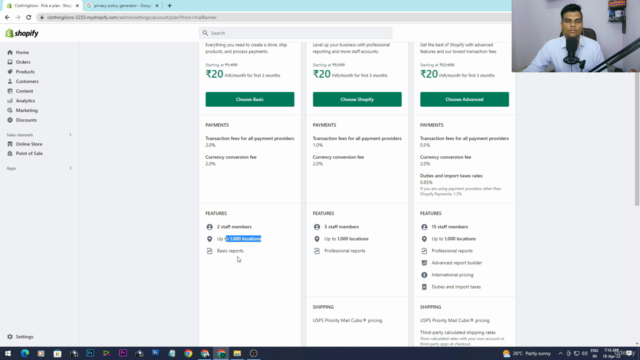Expand the Sales channels section

pos(70,135)
